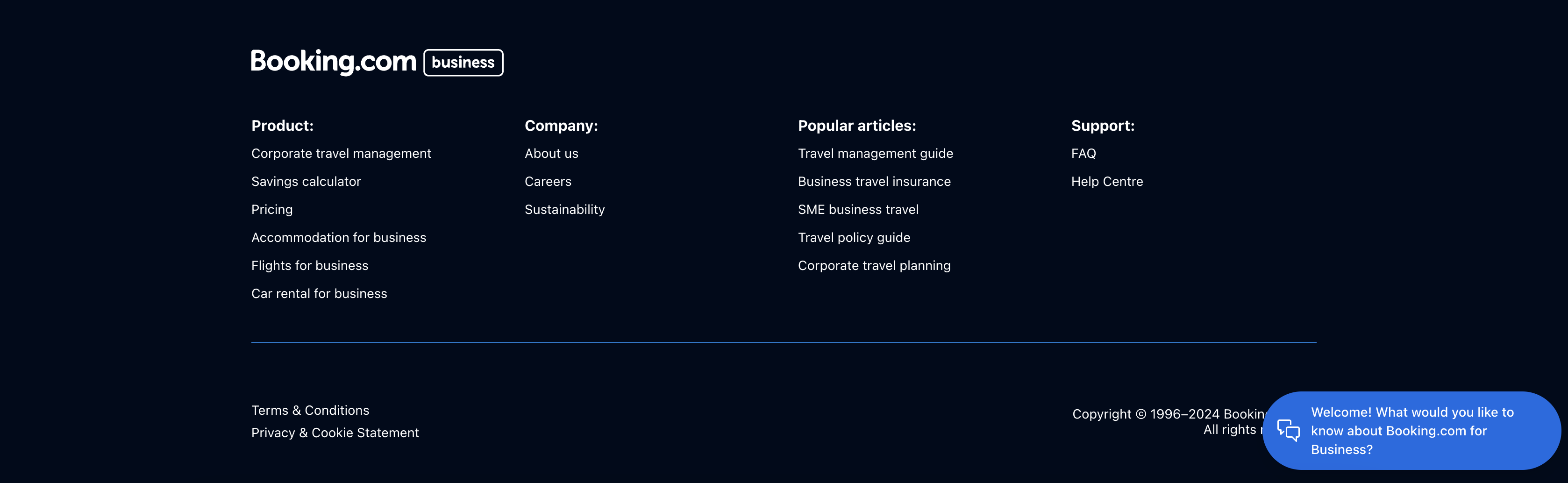This screenshot has height=483, width=1568.
Task: Open the Privacy & Cookie Statement
Action: pyautogui.click(x=335, y=433)
